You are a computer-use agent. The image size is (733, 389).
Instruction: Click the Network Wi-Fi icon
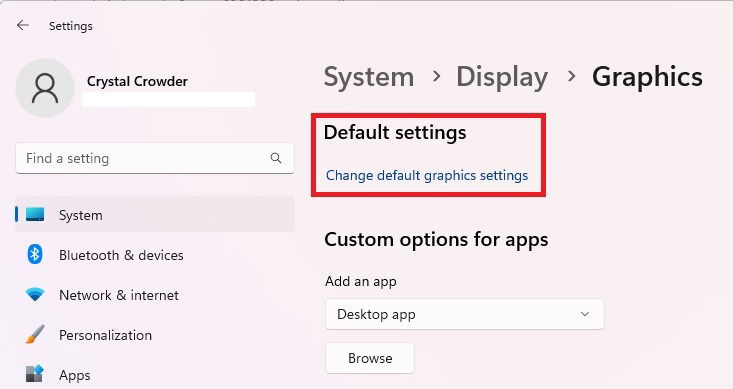(35, 295)
